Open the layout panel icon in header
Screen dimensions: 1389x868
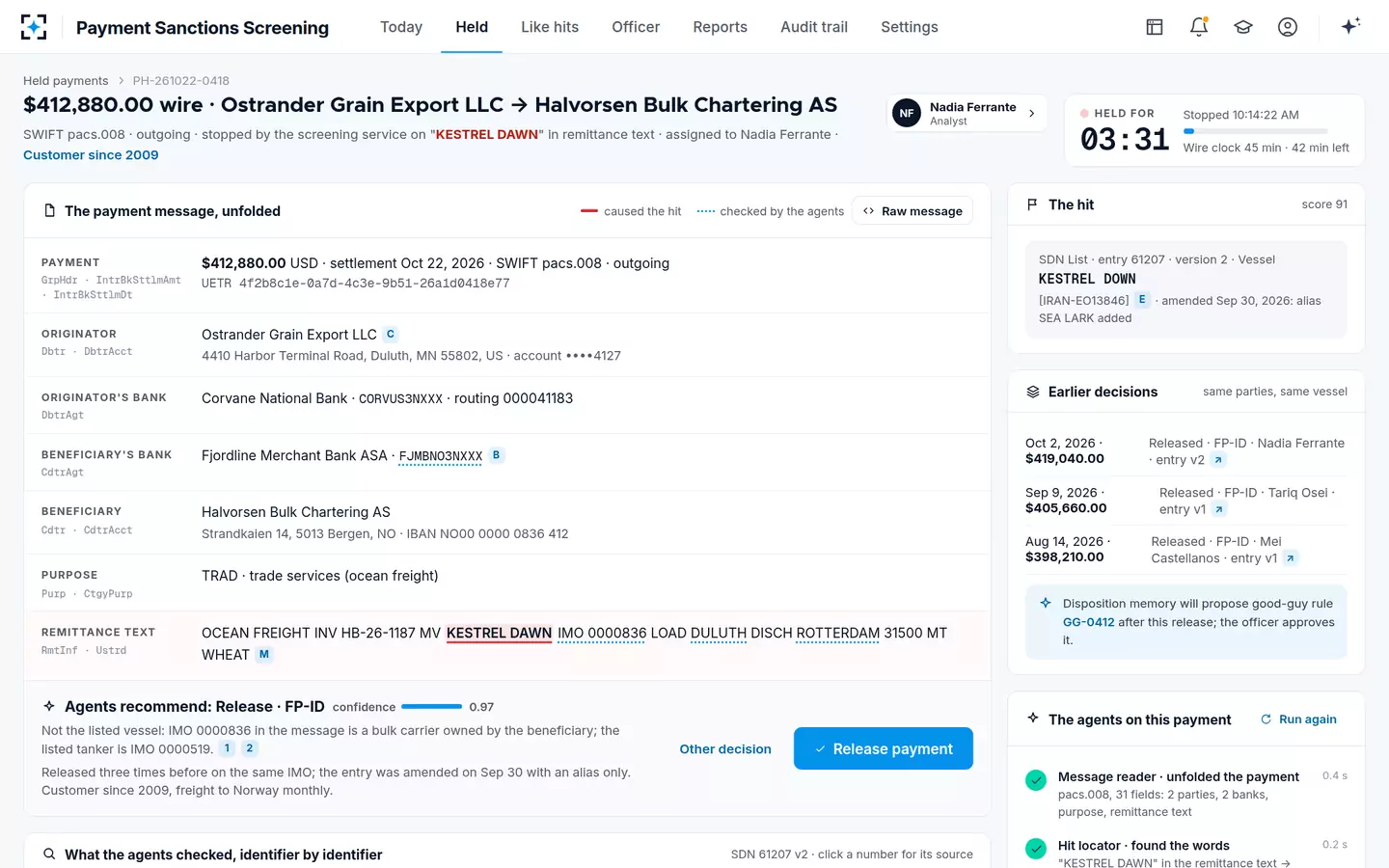click(1155, 27)
